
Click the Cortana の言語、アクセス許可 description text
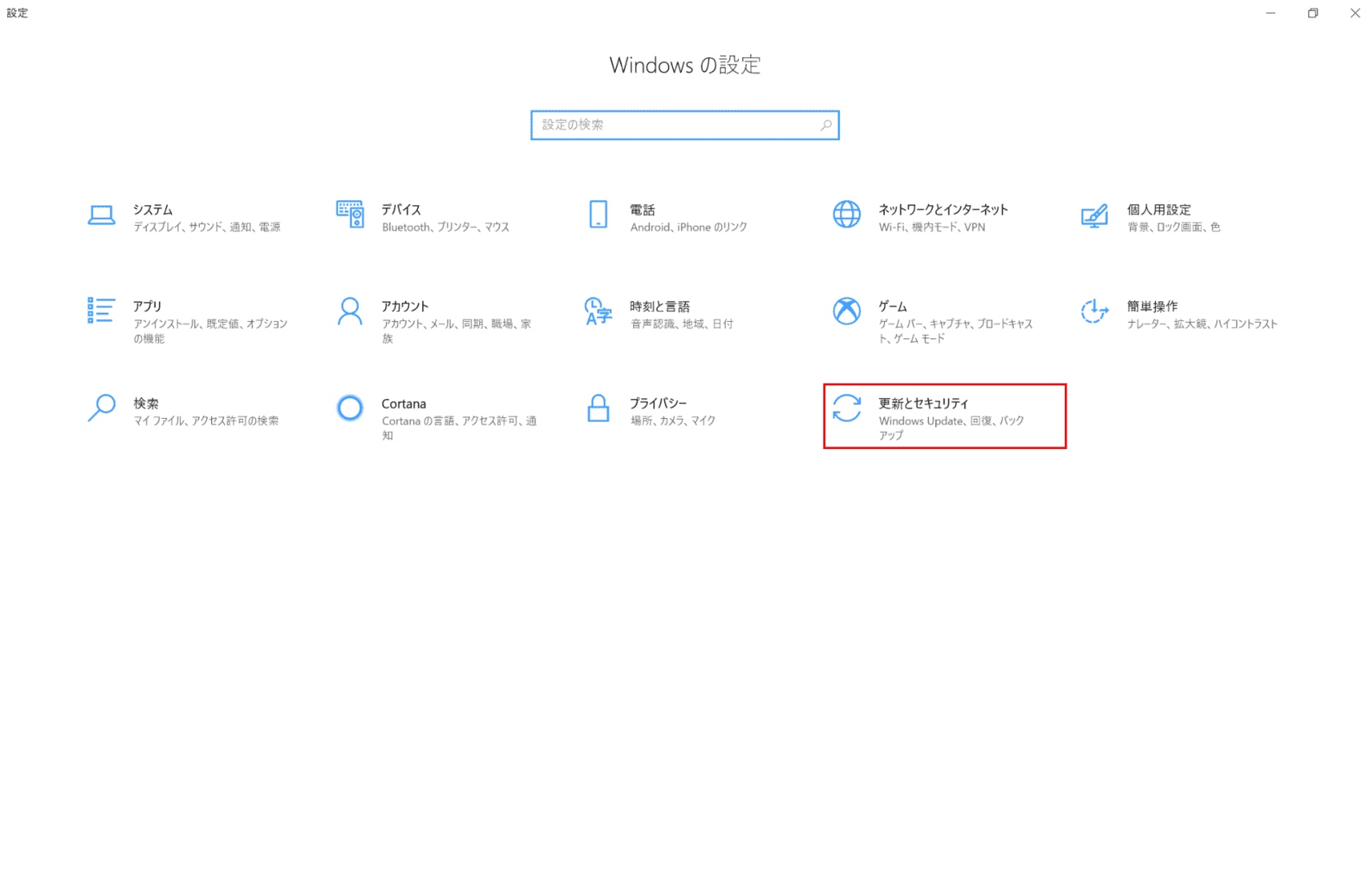tap(460, 429)
